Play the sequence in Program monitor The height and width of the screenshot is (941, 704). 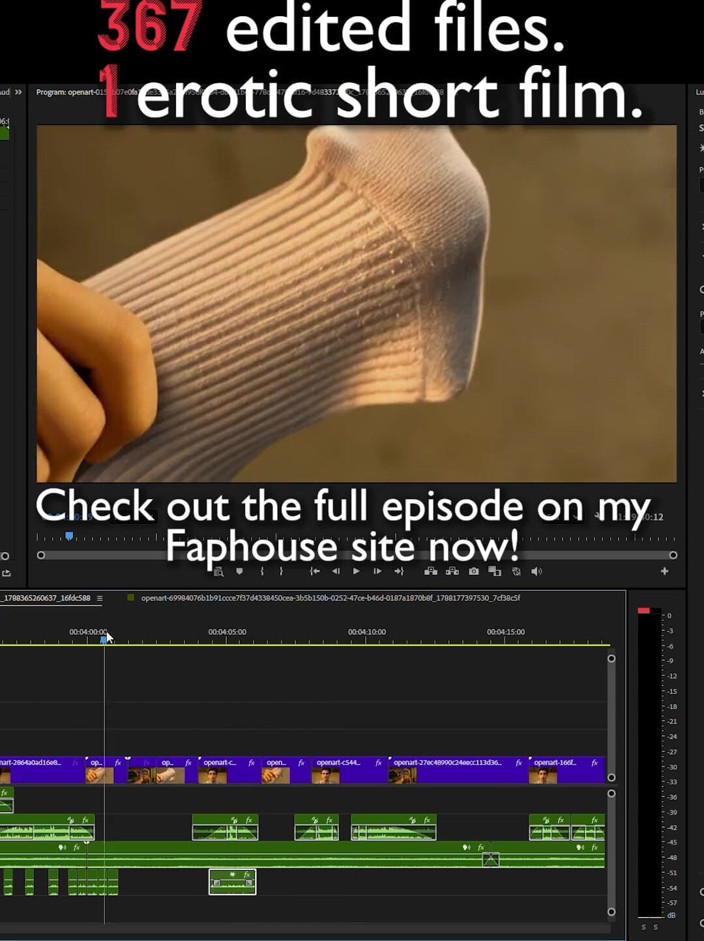[x=357, y=571]
